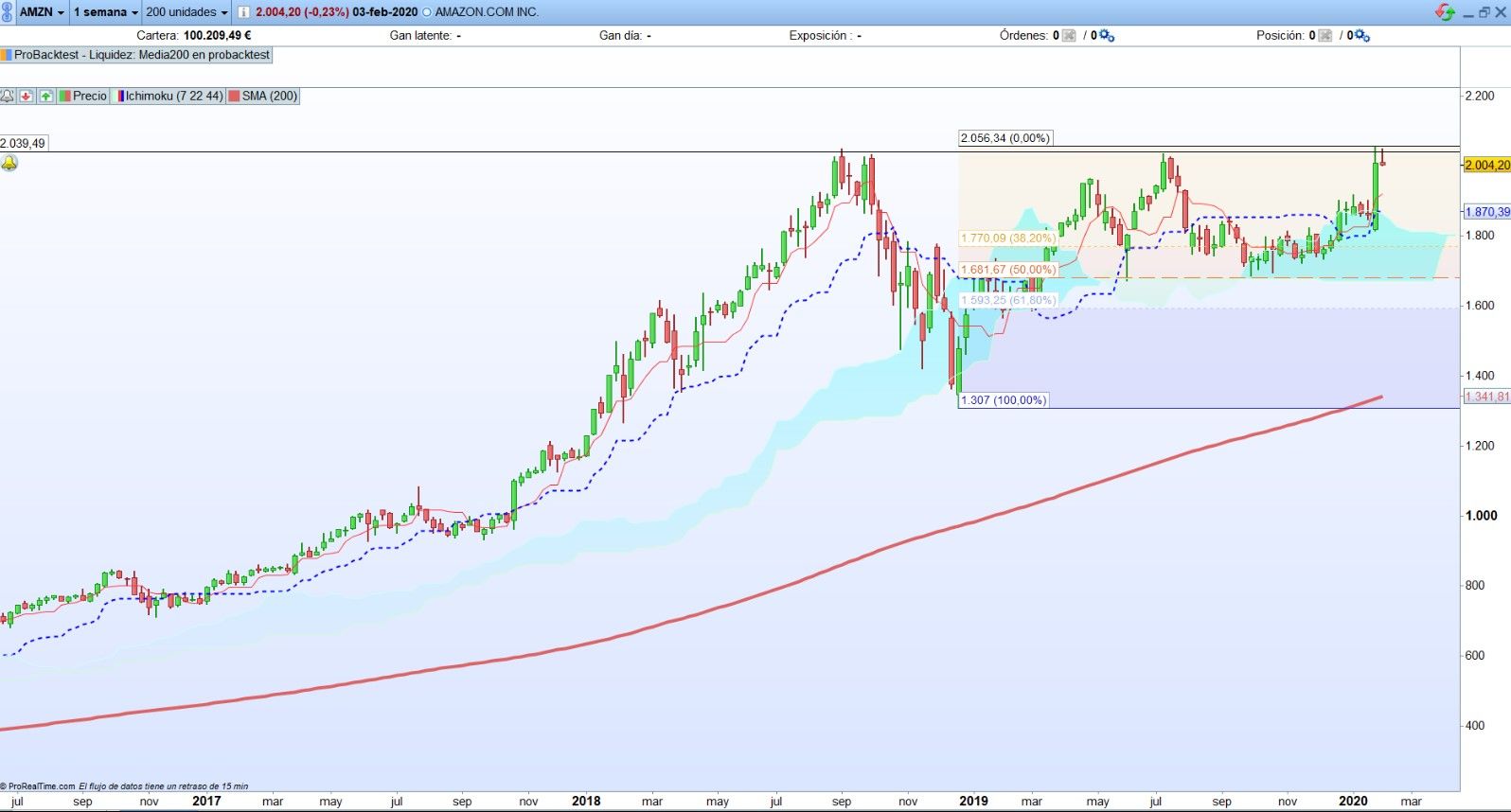The width and height of the screenshot is (1511, 812).
Task: Restore the chart window size
Action: [1484, 12]
